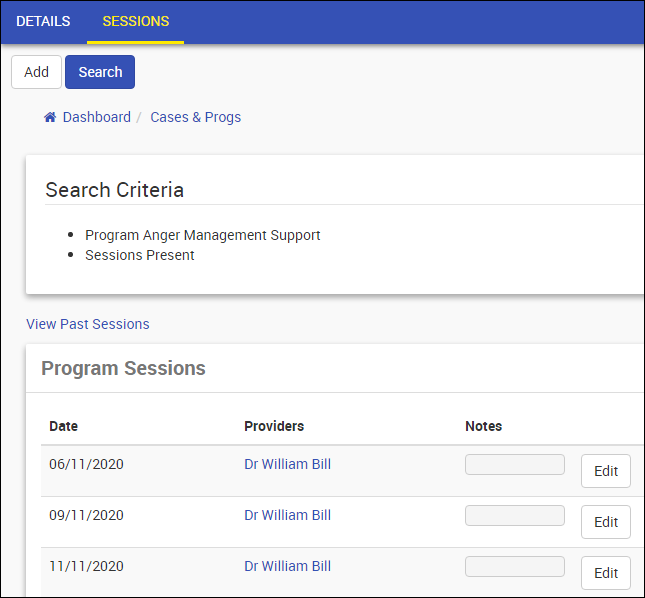The height and width of the screenshot is (598, 645).
Task: Click the Providers column header
Action: [274, 426]
